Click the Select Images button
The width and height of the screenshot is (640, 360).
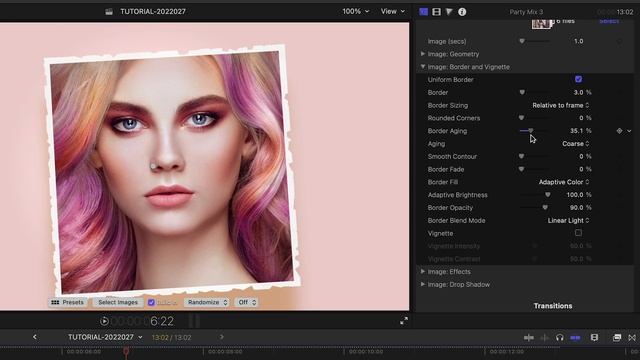(118, 302)
